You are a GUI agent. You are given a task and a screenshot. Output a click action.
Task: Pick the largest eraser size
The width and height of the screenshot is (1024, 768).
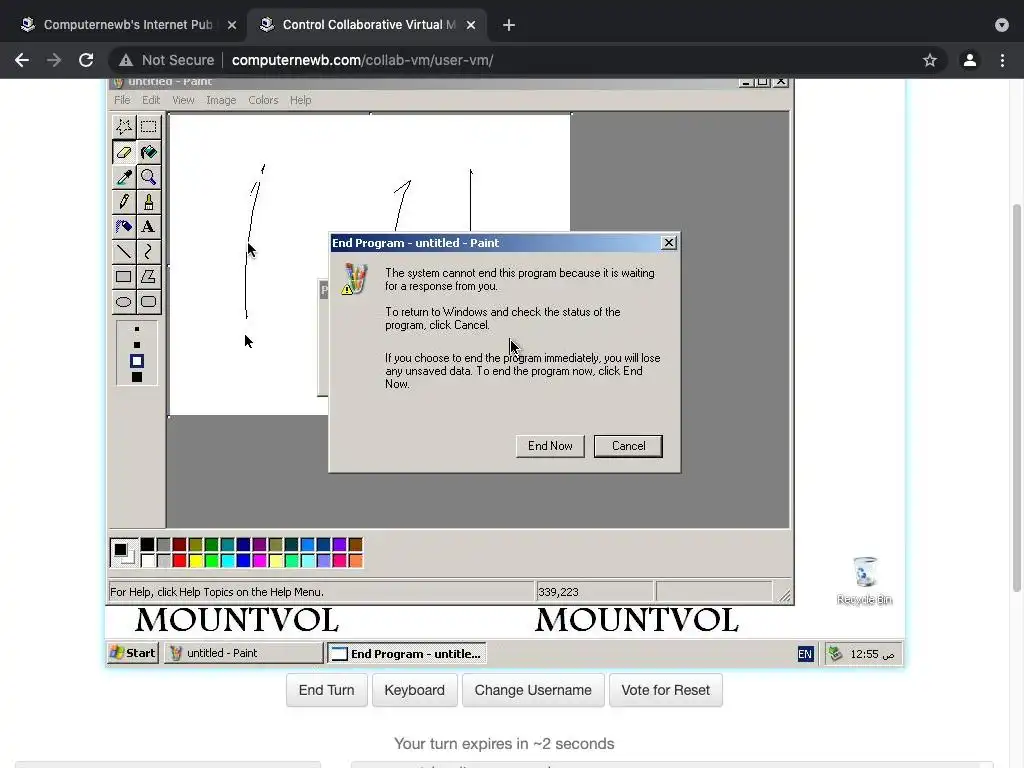pyautogui.click(x=136, y=377)
